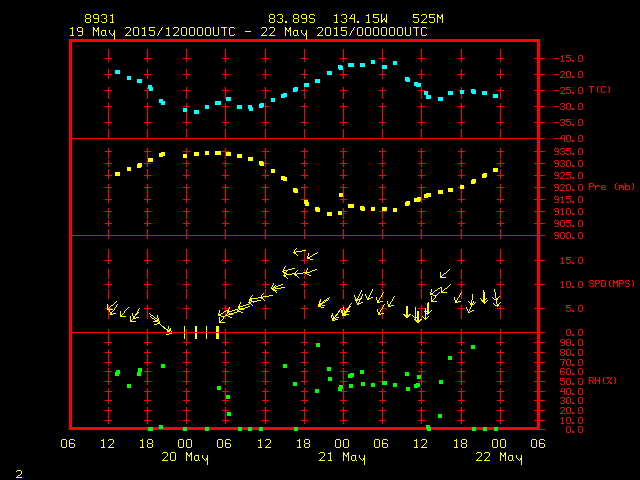Click the 00 hour label above 20 May
Image resolution: width=640 pixels, height=480 pixels.
coord(186,444)
